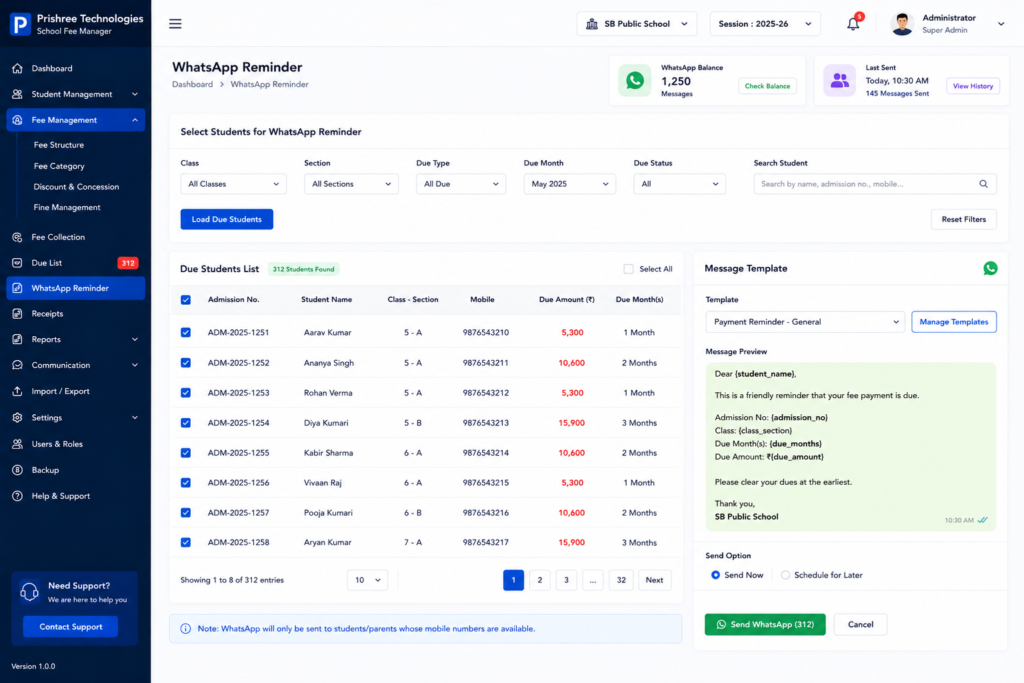Open the All Sections dropdown
Screen dimensions: 1024x683
pyautogui.click(x=351, y=184)
